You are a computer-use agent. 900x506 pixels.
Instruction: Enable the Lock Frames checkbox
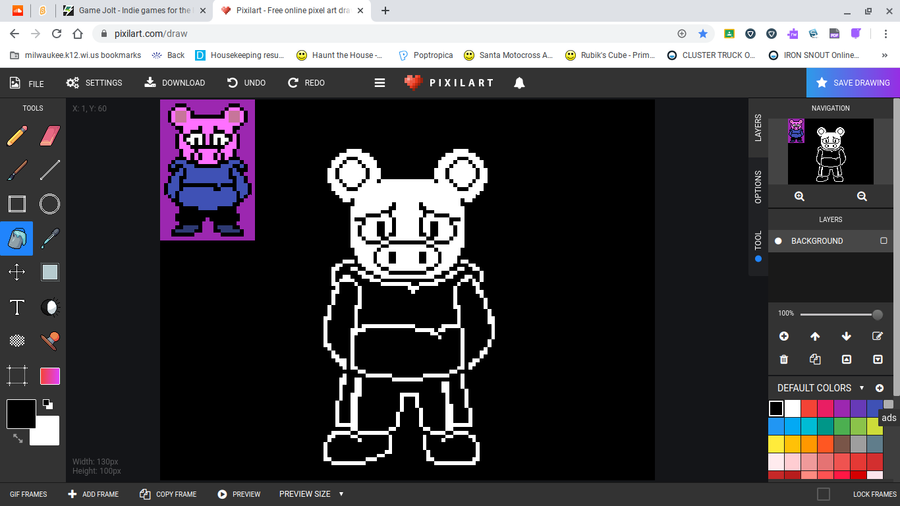click(823, 494)
